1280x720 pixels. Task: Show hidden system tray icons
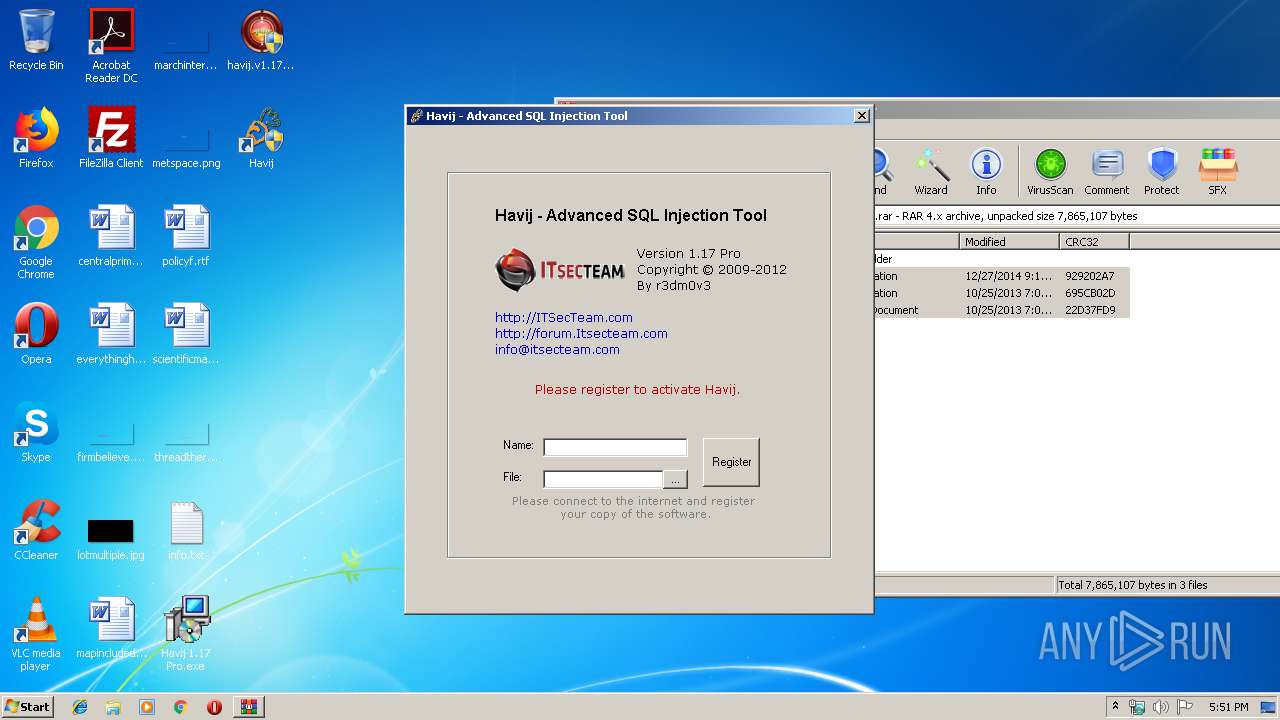(x=1115, y=707)
